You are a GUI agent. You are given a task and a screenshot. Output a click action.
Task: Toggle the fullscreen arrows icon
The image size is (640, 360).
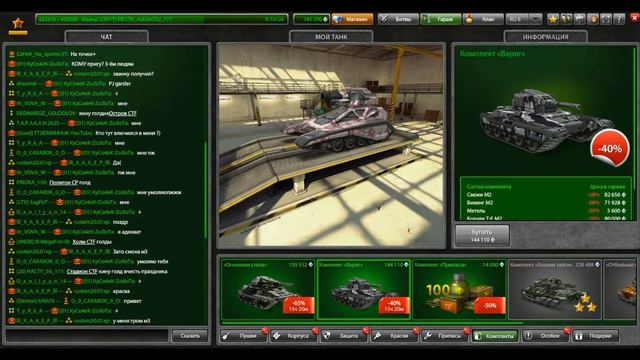tap(606, 19)
